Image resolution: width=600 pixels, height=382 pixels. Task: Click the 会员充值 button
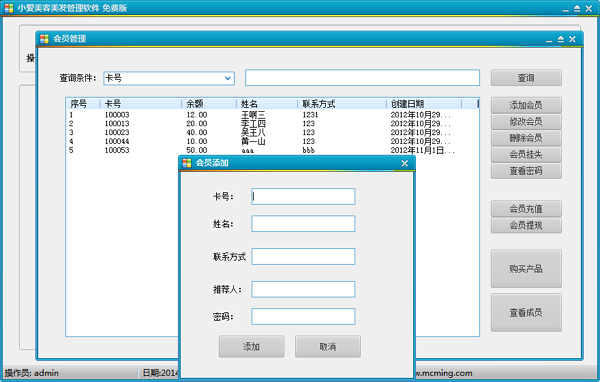(526, 209)
